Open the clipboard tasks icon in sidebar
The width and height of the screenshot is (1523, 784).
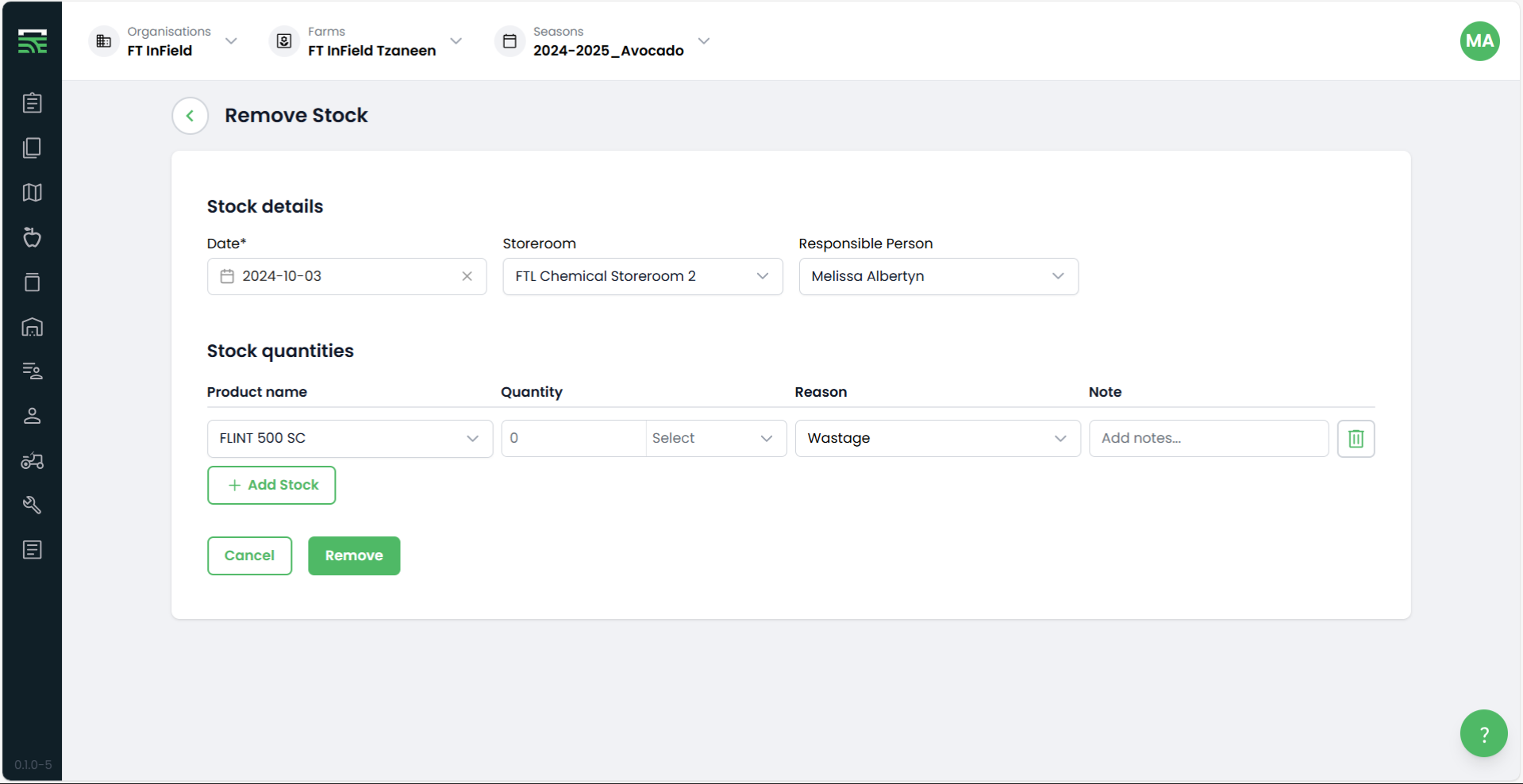[x=33, y=102]
